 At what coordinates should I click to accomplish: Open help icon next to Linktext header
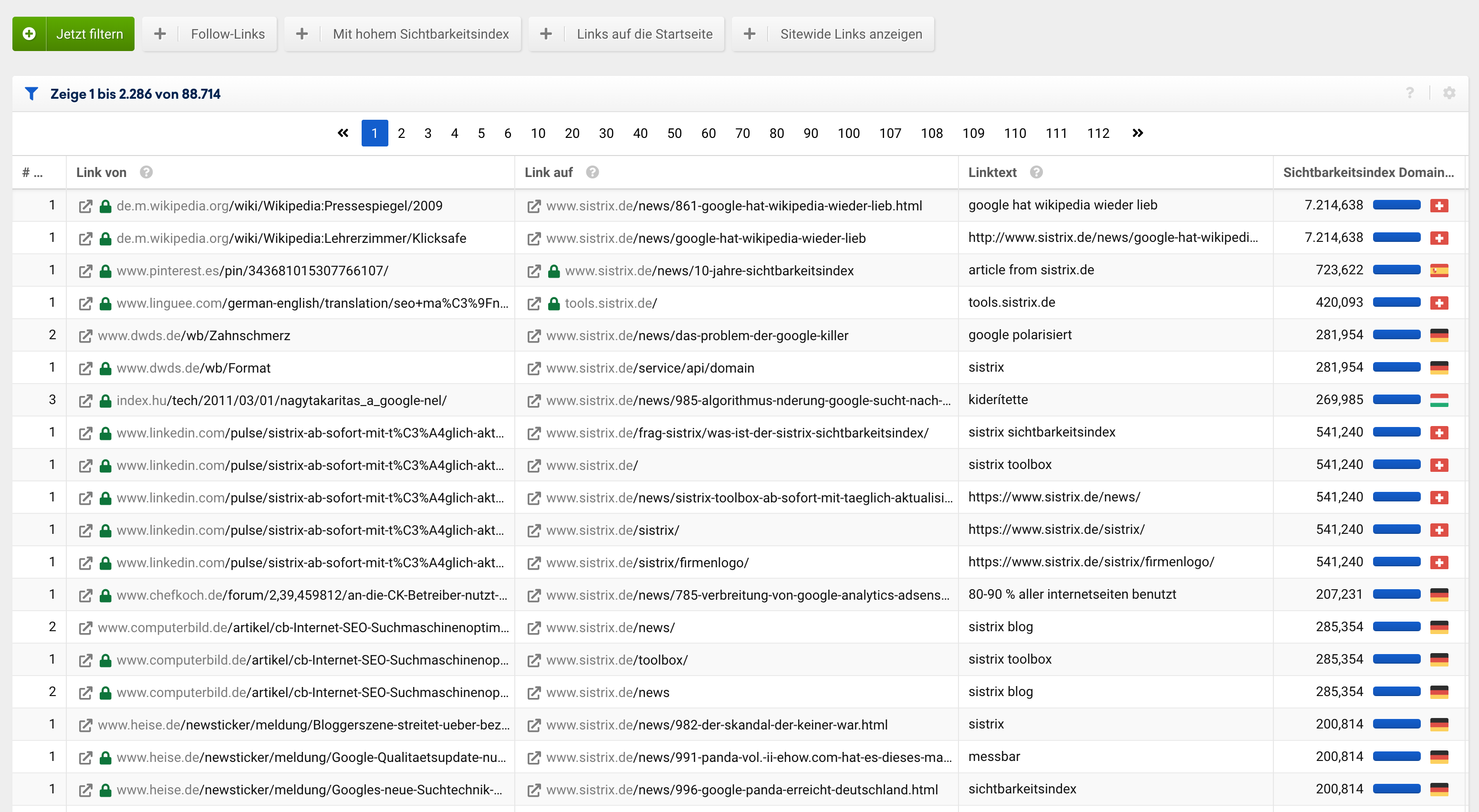pyautogui.click(x=1036, y=172)
